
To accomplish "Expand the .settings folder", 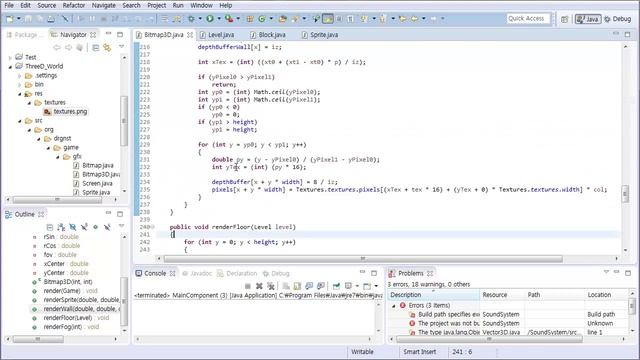I will point(19,76).
